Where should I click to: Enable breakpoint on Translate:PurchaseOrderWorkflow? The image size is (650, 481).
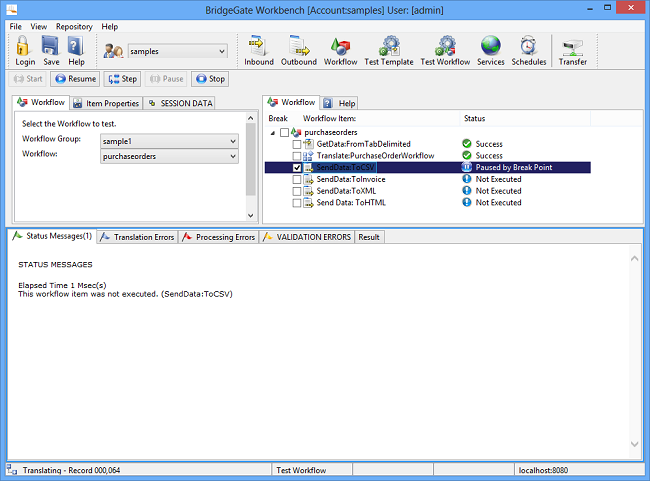[x=296, y=156]
